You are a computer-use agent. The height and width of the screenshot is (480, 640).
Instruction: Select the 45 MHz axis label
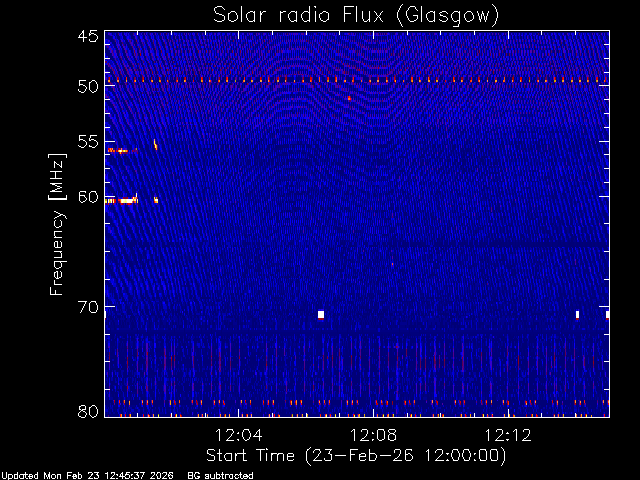click(88, 36)
